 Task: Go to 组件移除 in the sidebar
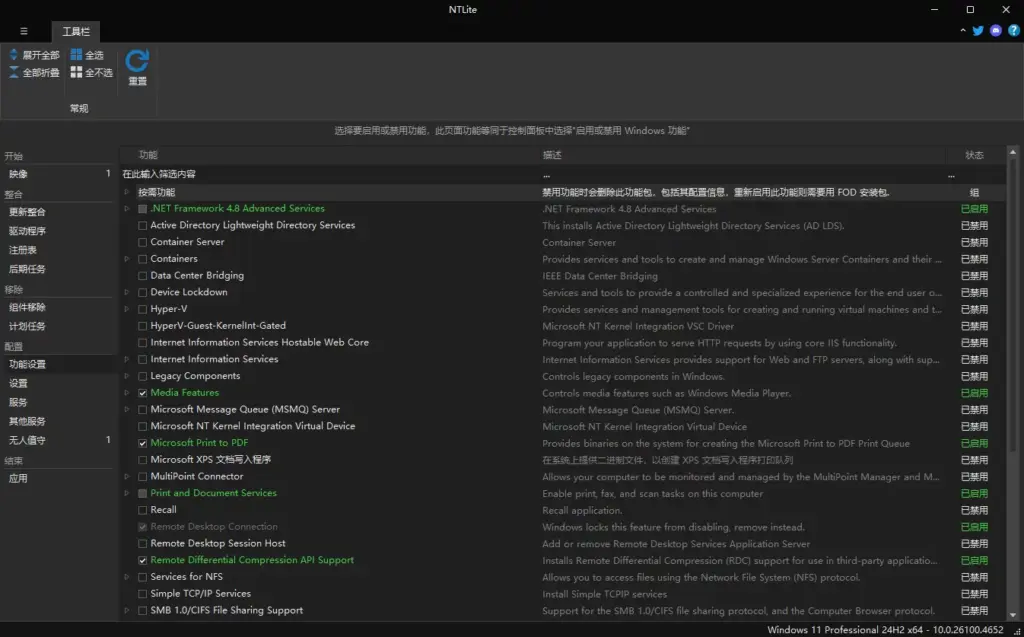27,307
